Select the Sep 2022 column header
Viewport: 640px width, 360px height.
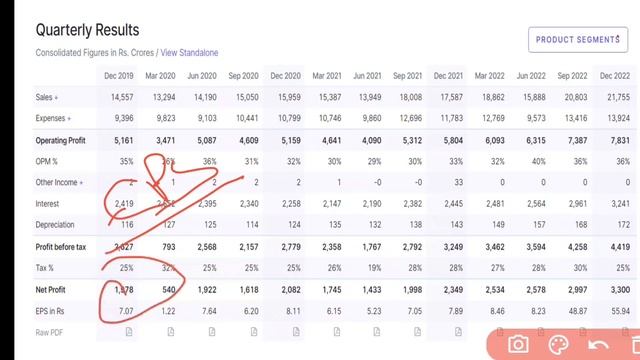[572, 76]
